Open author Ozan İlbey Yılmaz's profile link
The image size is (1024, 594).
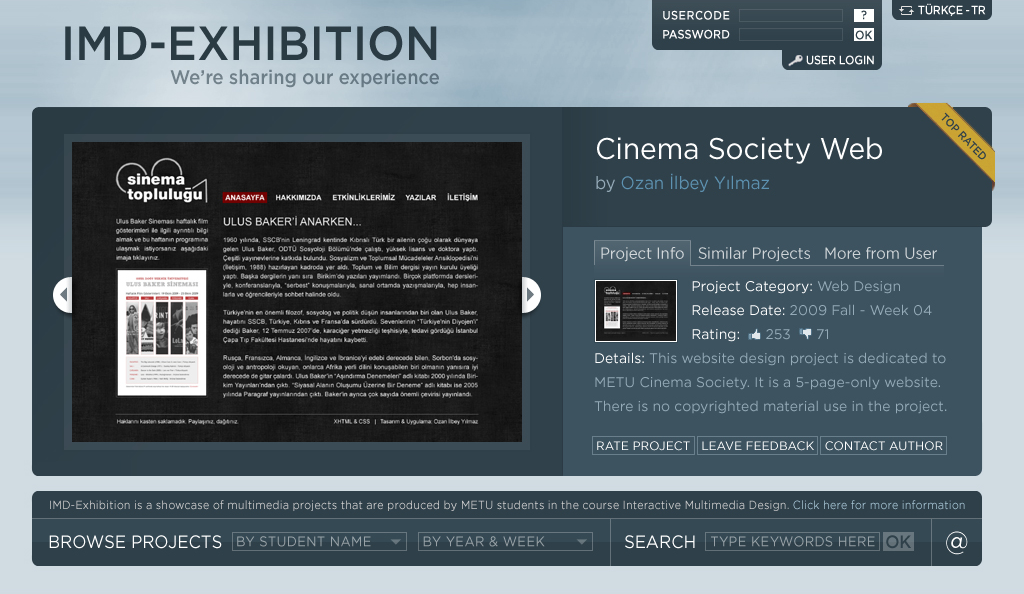click(x=695, y=183)
